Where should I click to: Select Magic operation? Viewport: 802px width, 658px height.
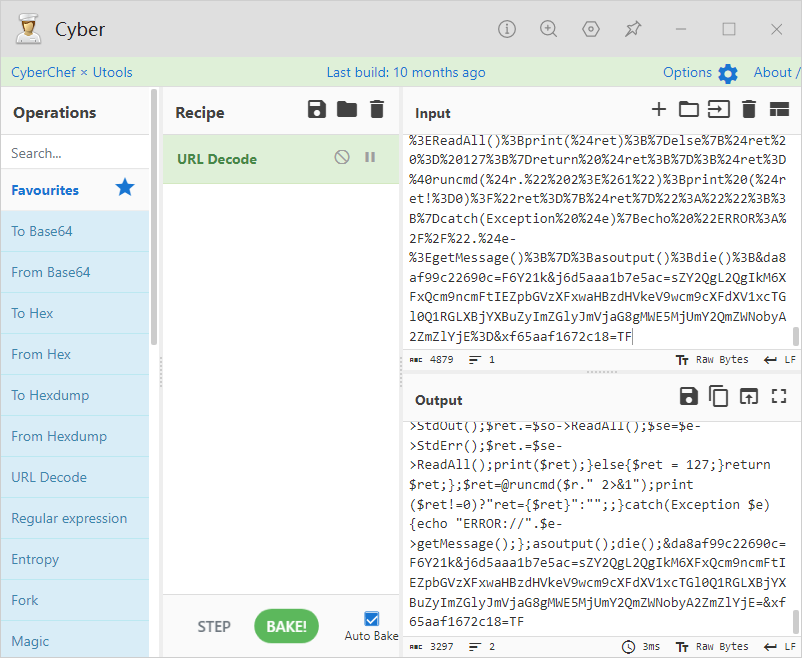pyautogui.click(x=75, y=640)
